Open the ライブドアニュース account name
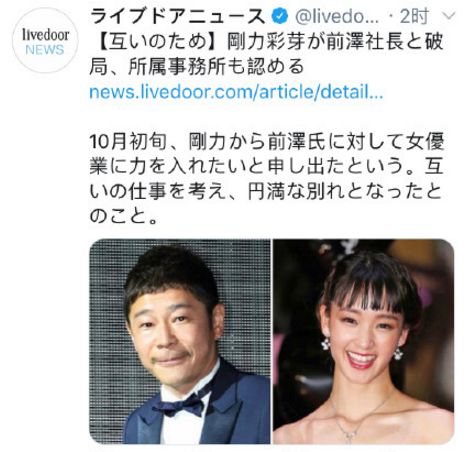The width and height of the screenshot is (468, 452). tap(178, 16)
